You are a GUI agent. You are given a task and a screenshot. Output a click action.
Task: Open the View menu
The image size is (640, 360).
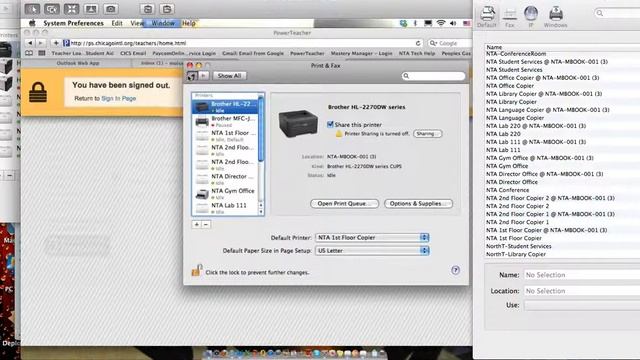pos(137,23)
